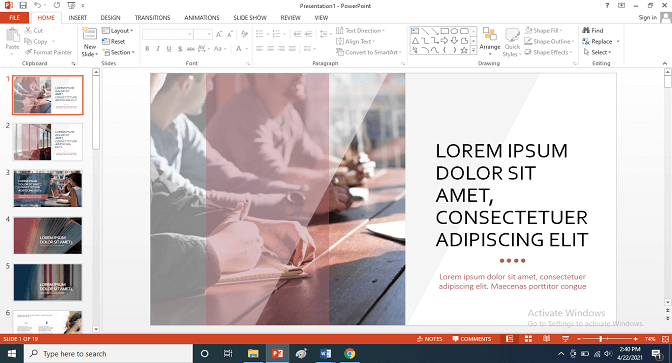Open the Layout dropdown

point(118,30)
